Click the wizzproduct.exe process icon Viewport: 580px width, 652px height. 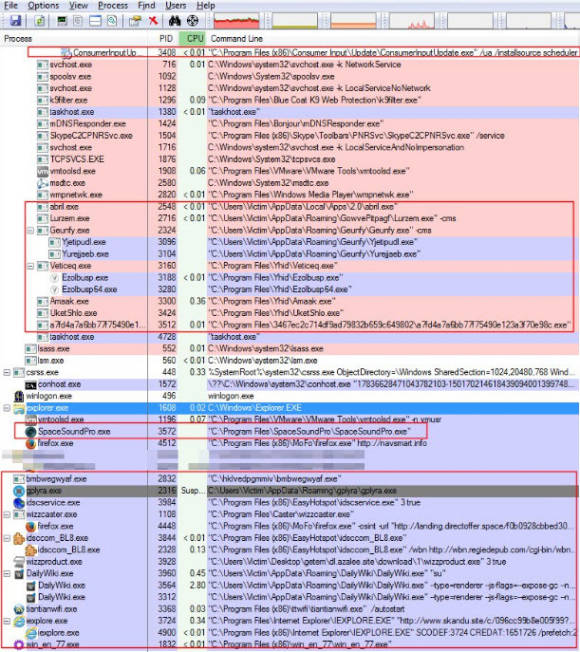click(19, 562)
